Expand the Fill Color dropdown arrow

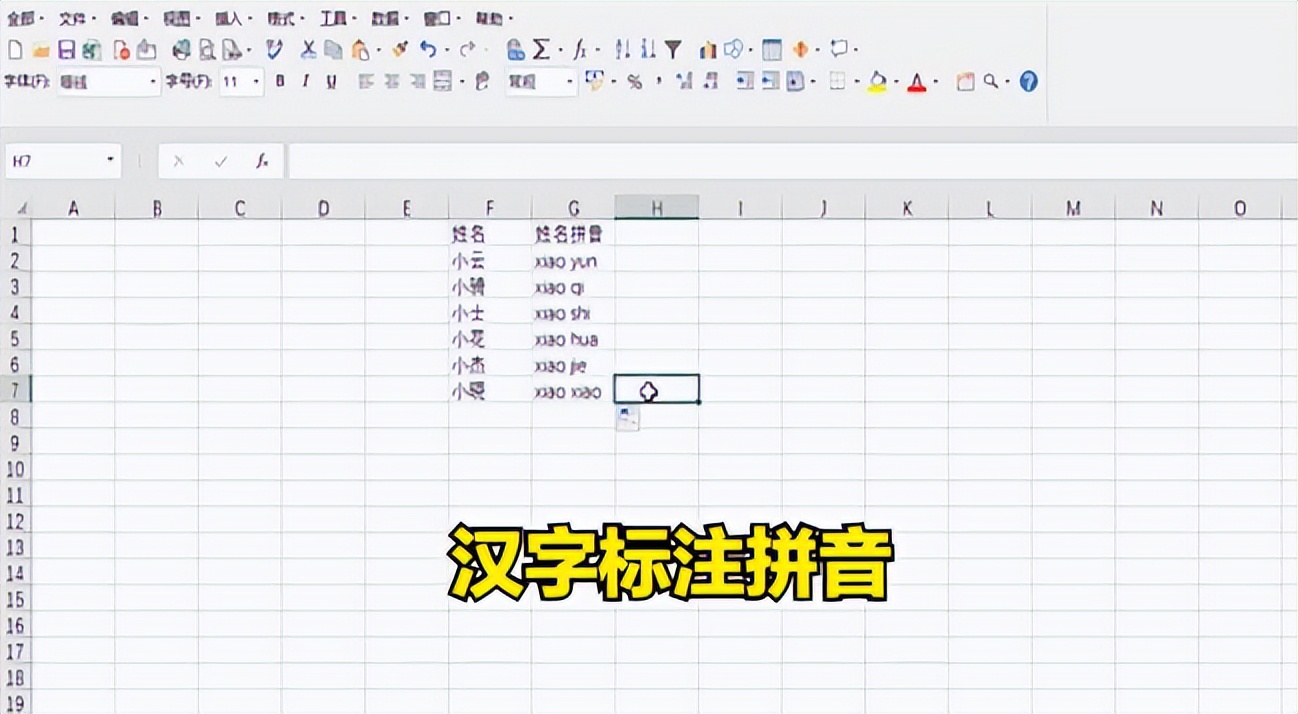(896, 83)
